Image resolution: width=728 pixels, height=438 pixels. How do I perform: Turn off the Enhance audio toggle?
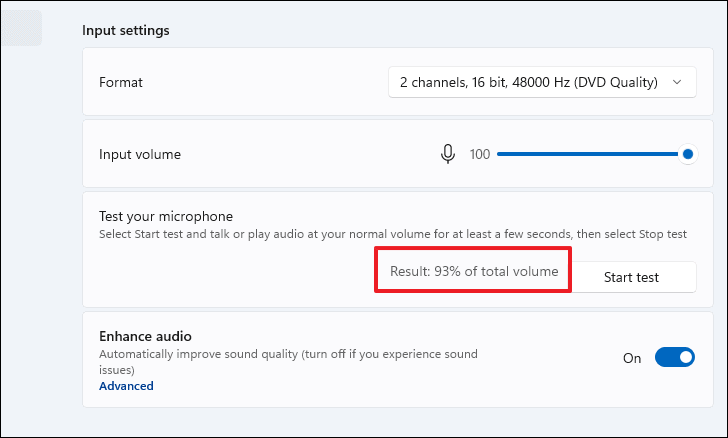[674, 357]
